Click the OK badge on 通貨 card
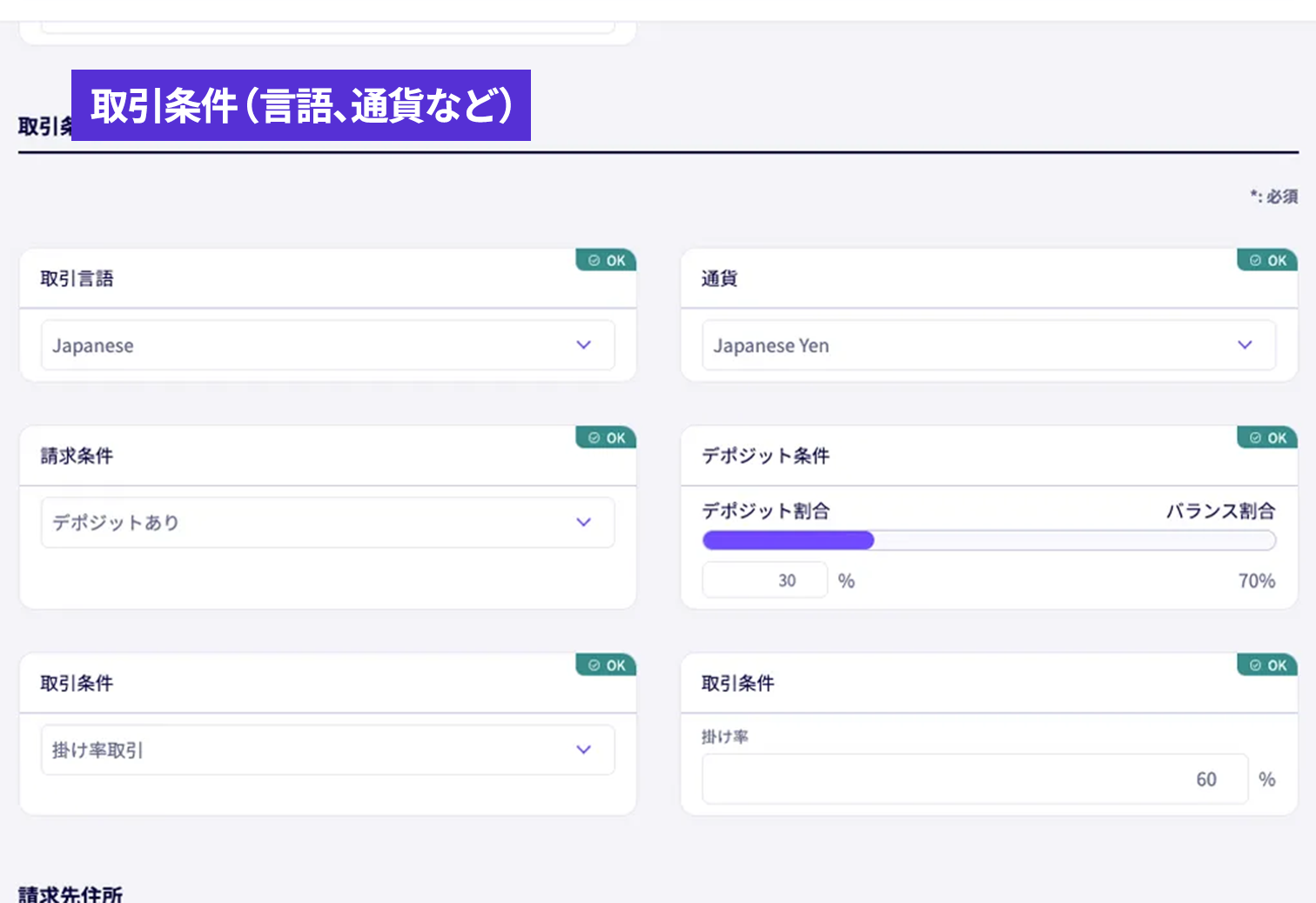Screen dimensions: 1316x903 (1267, 260)
